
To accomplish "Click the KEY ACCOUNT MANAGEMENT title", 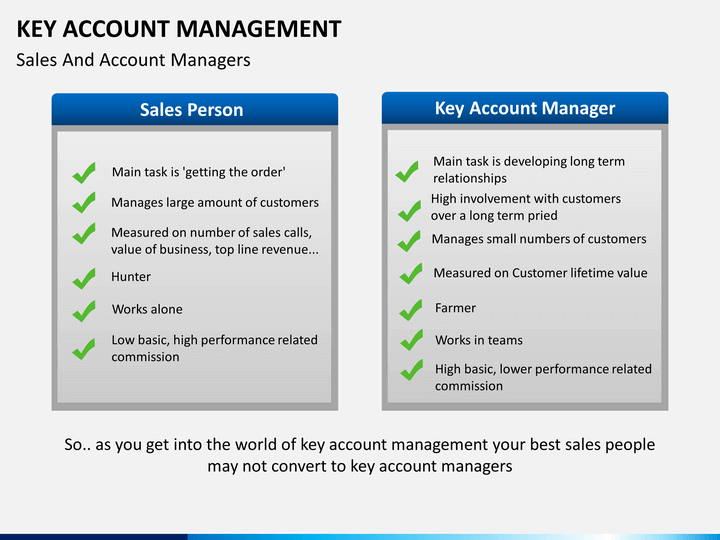I will (179, 28).
